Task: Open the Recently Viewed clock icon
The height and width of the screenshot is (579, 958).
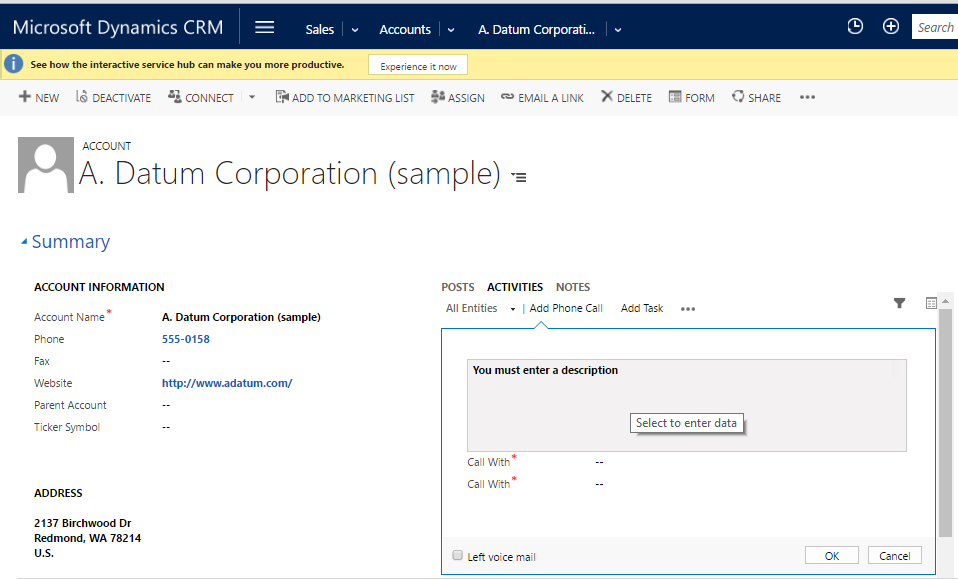Action: pyautogui.click(x=855, y=26)
